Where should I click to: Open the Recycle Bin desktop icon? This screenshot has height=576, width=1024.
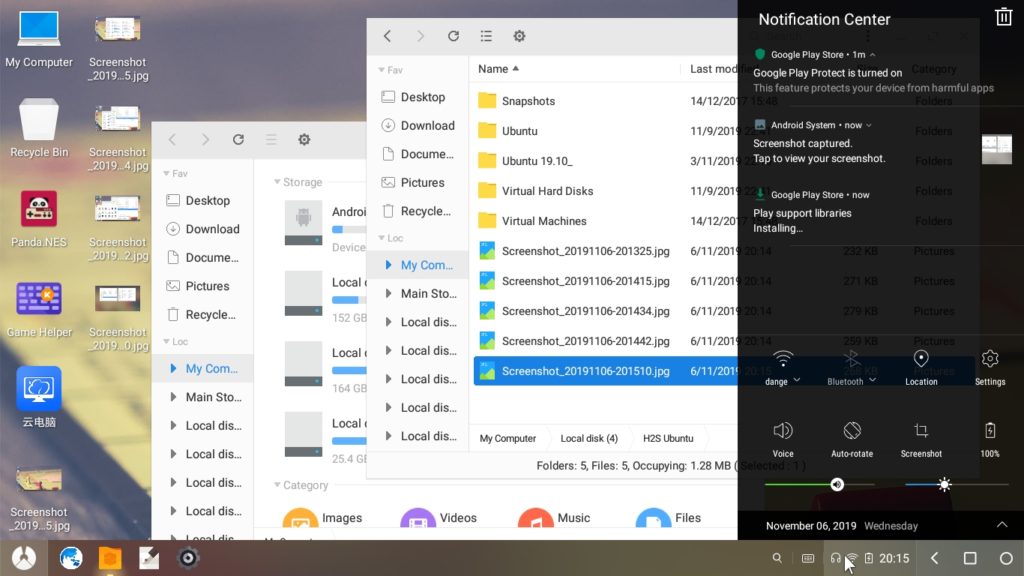39,128
